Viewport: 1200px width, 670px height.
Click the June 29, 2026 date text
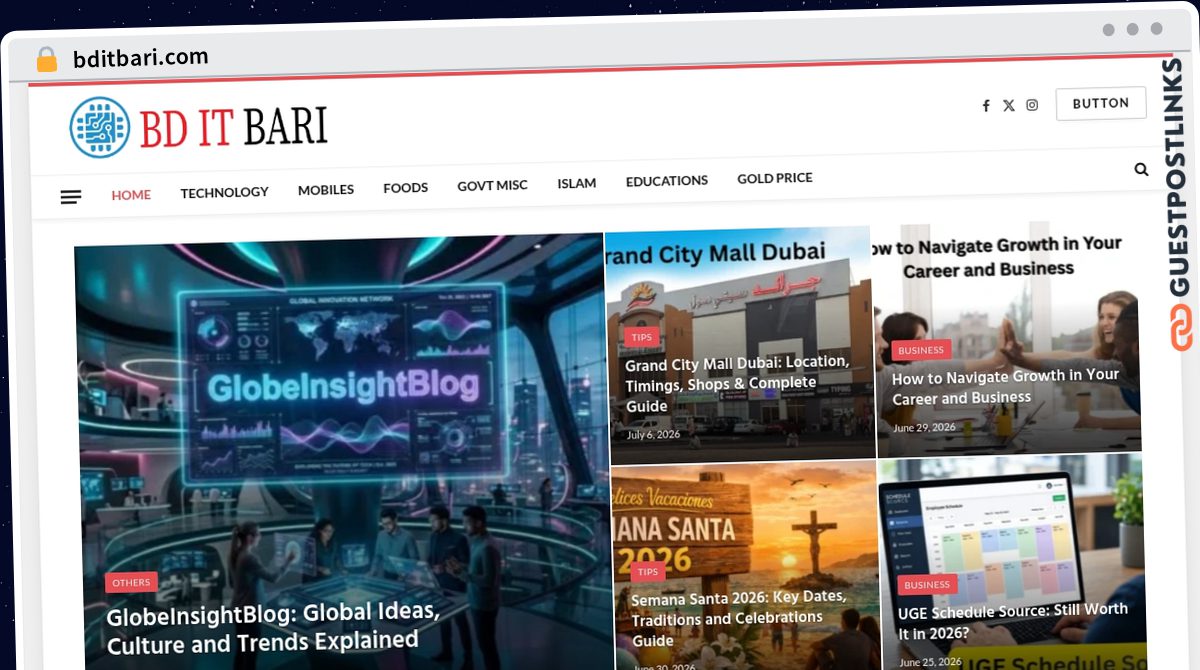click(x=924, y=427)
